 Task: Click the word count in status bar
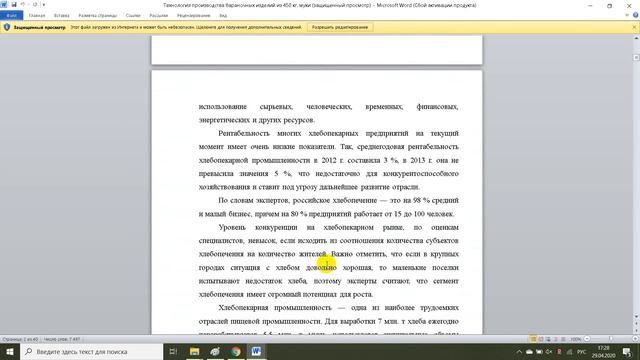pyautogui.click(x=62, y=339)
